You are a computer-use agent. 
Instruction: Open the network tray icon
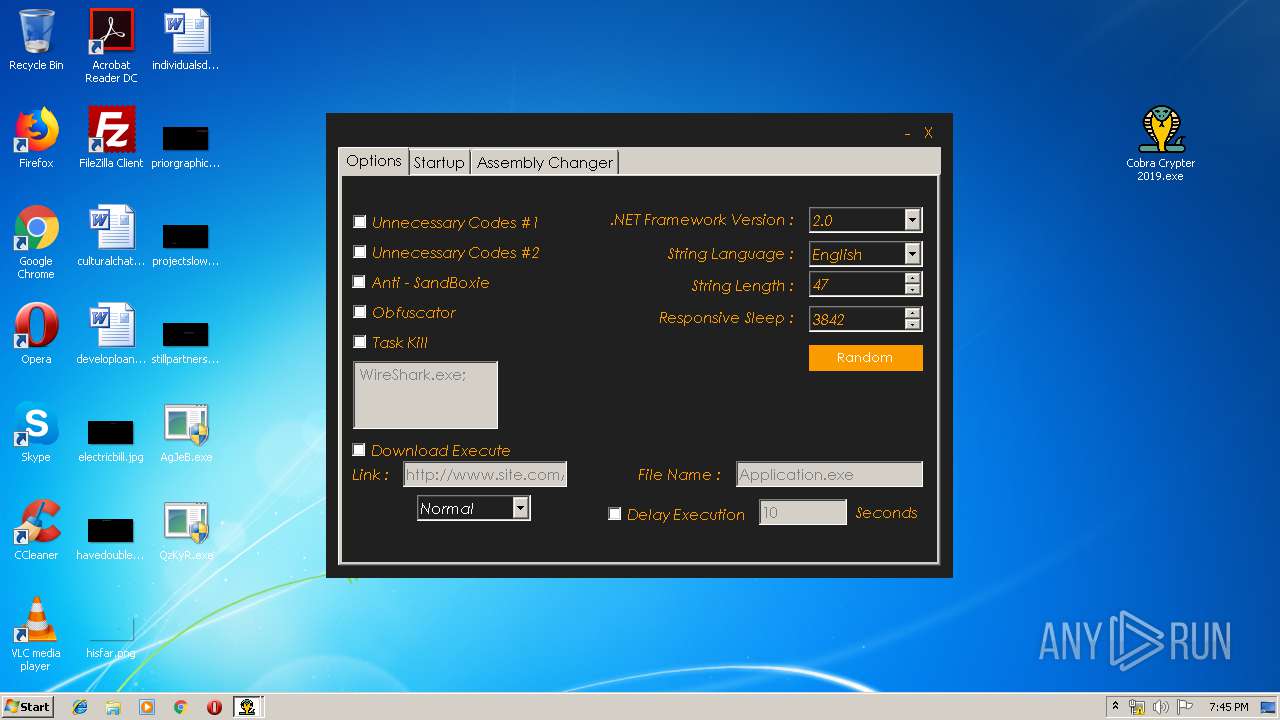pyautogui.click(x=1137, y=707)
